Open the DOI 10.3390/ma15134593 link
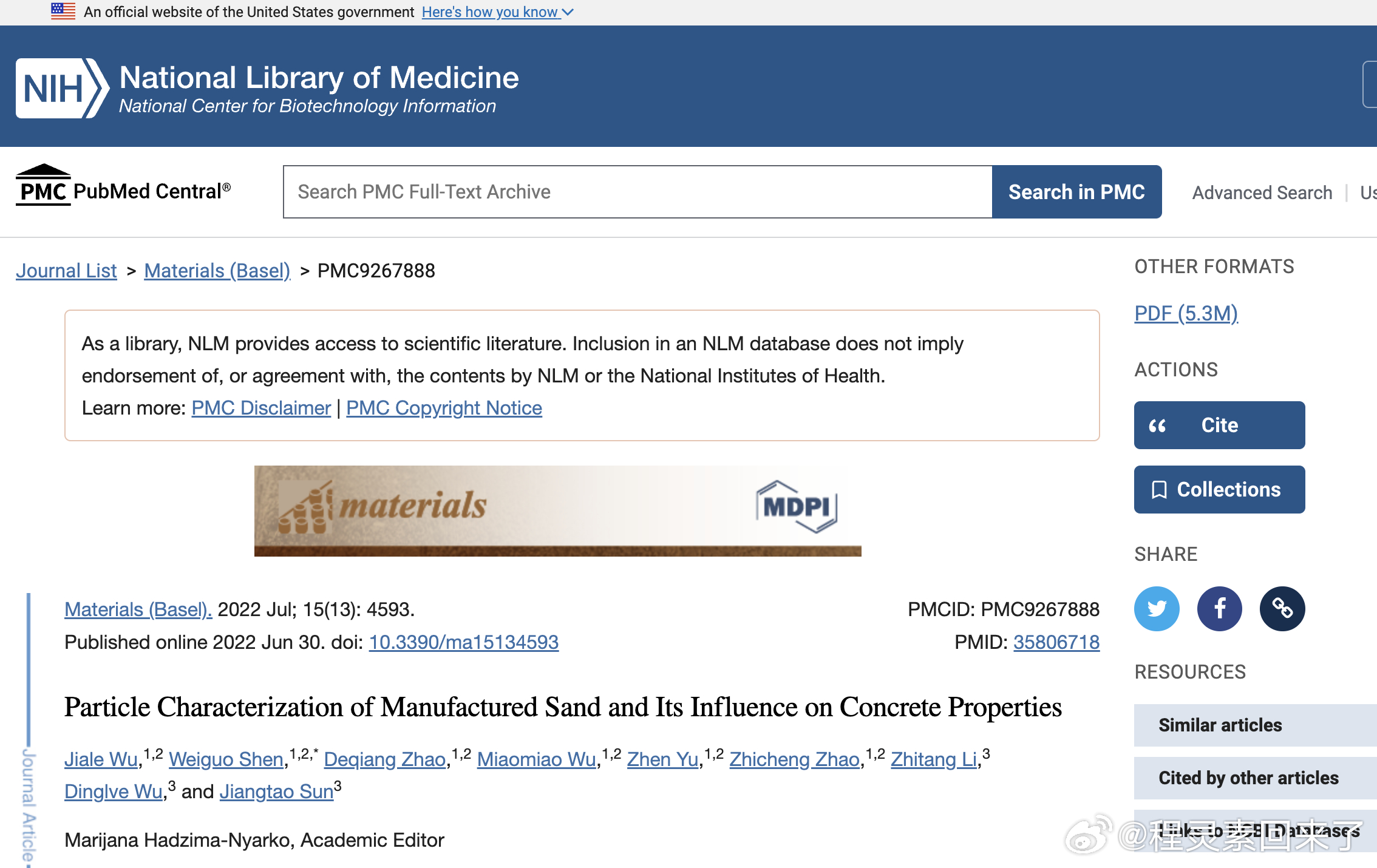1377x868 pixels. point(463,642)
